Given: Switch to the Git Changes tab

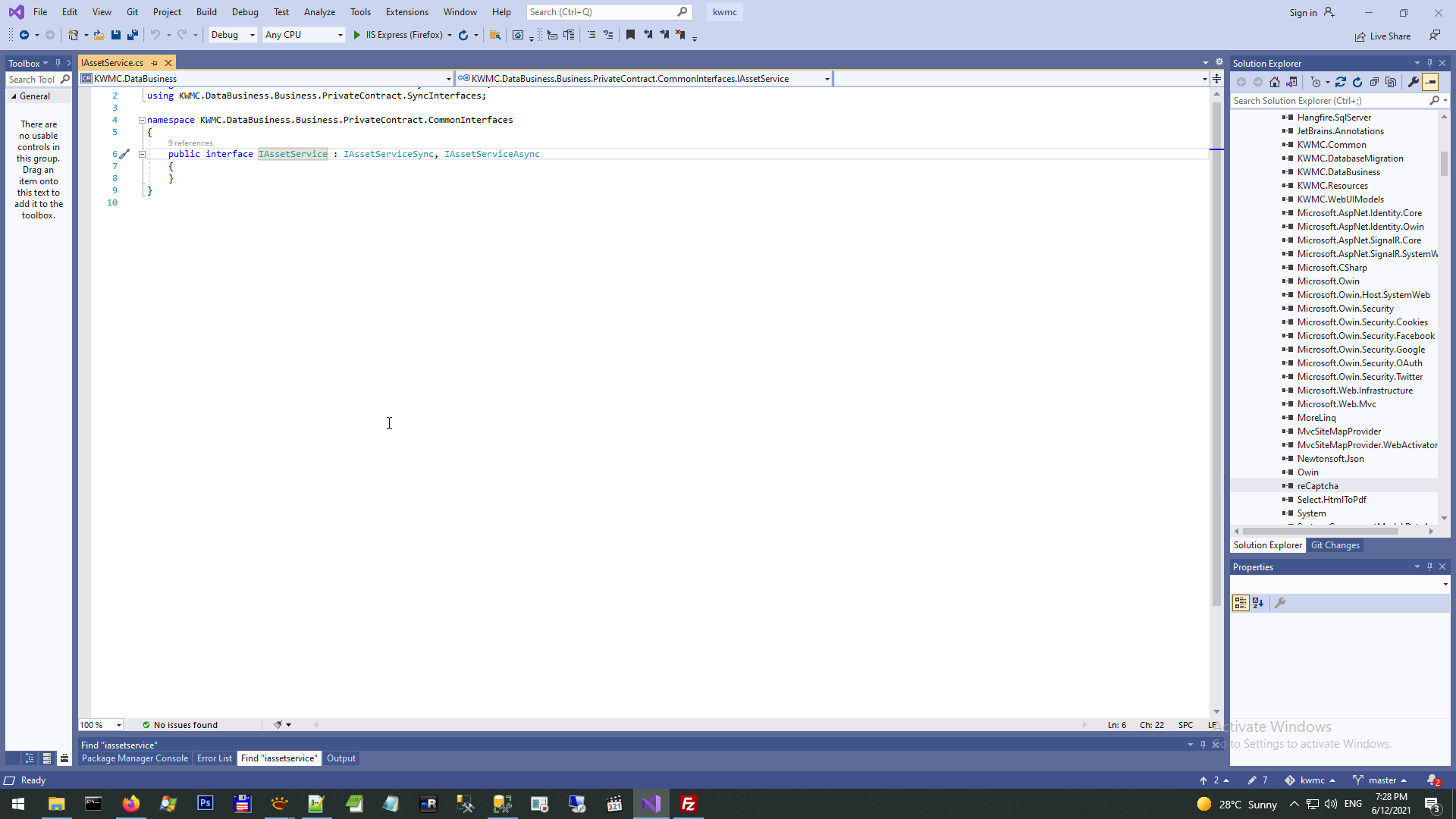Looking at the screenshot, I should (x=1335, y=545).
